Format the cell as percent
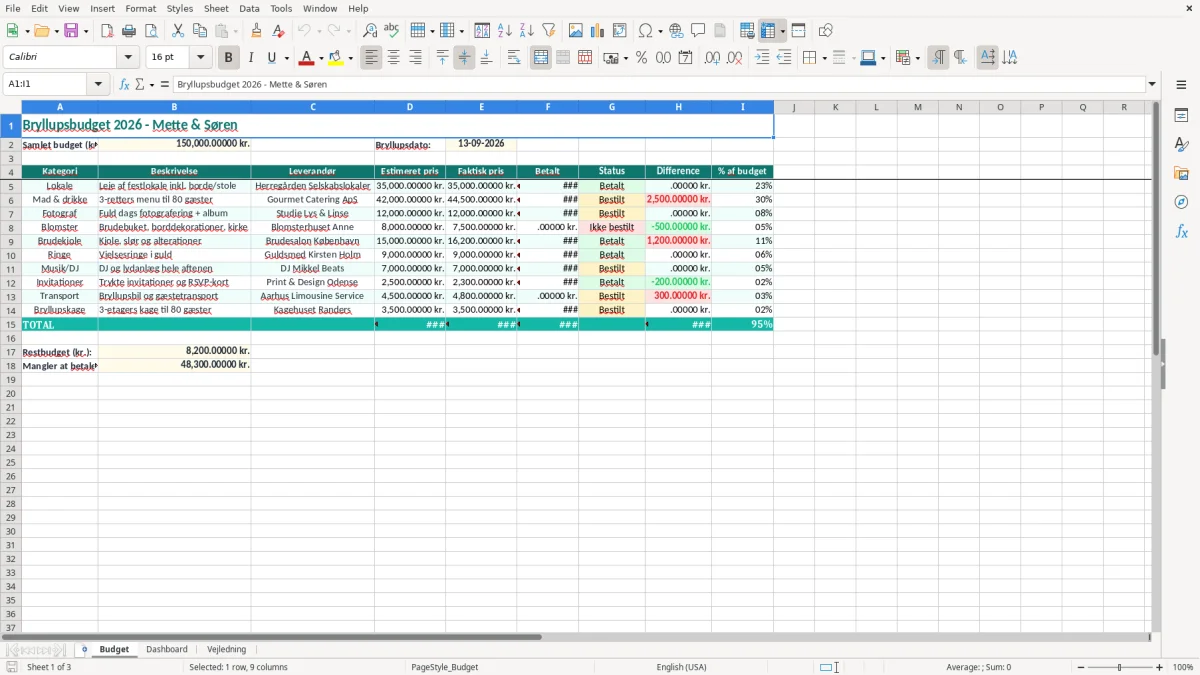1200x675 pixels. coord(641,58)
